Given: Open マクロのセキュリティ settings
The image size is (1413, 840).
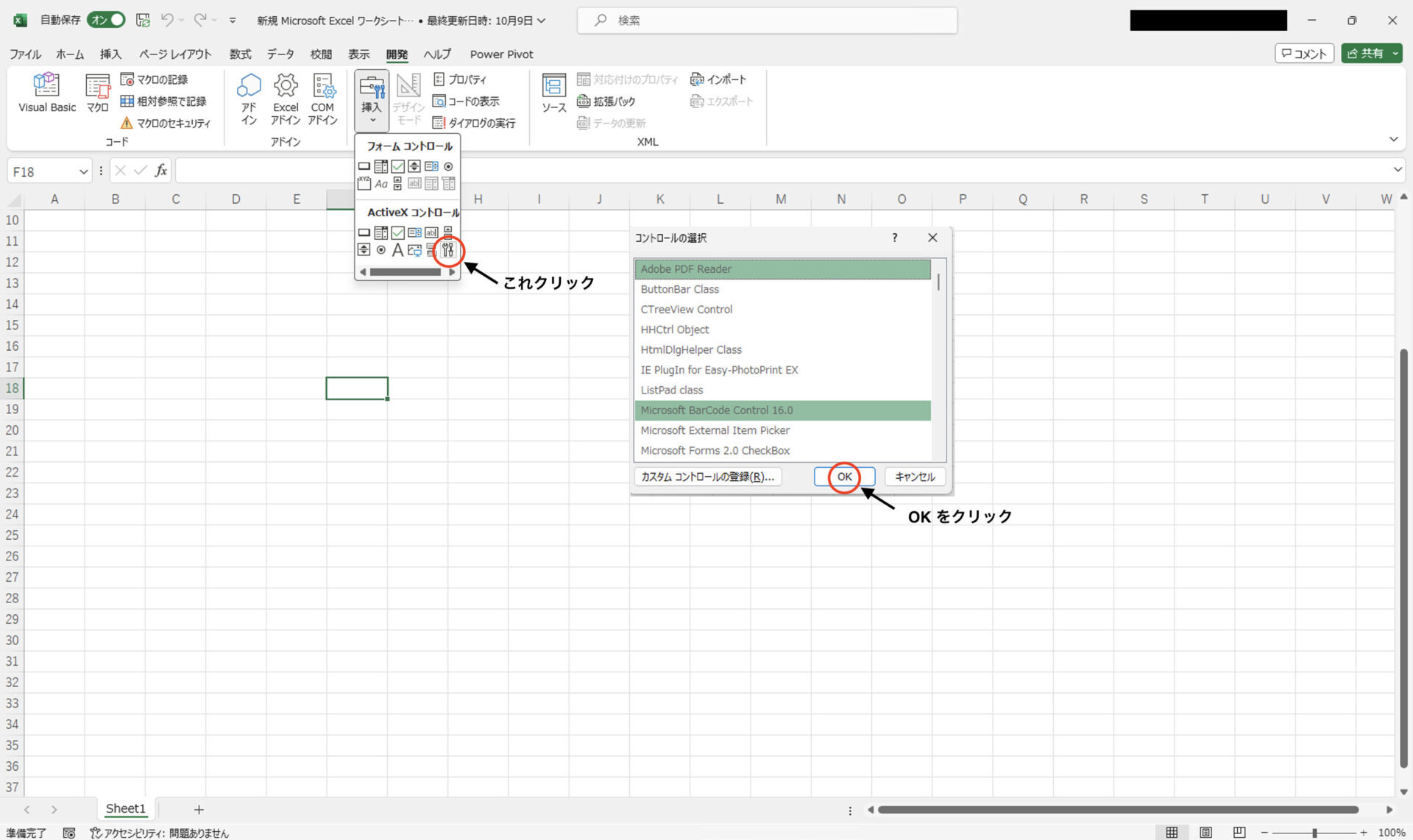Looking at the screenshot, I should pos(166,123).
